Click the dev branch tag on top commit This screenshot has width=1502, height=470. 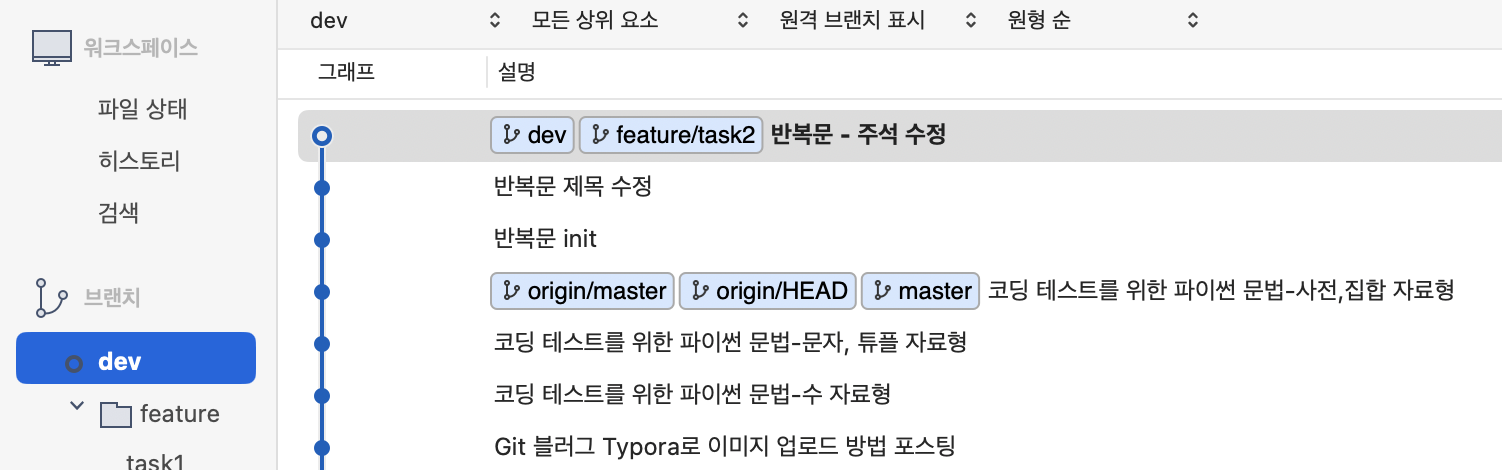click(532, 135)
